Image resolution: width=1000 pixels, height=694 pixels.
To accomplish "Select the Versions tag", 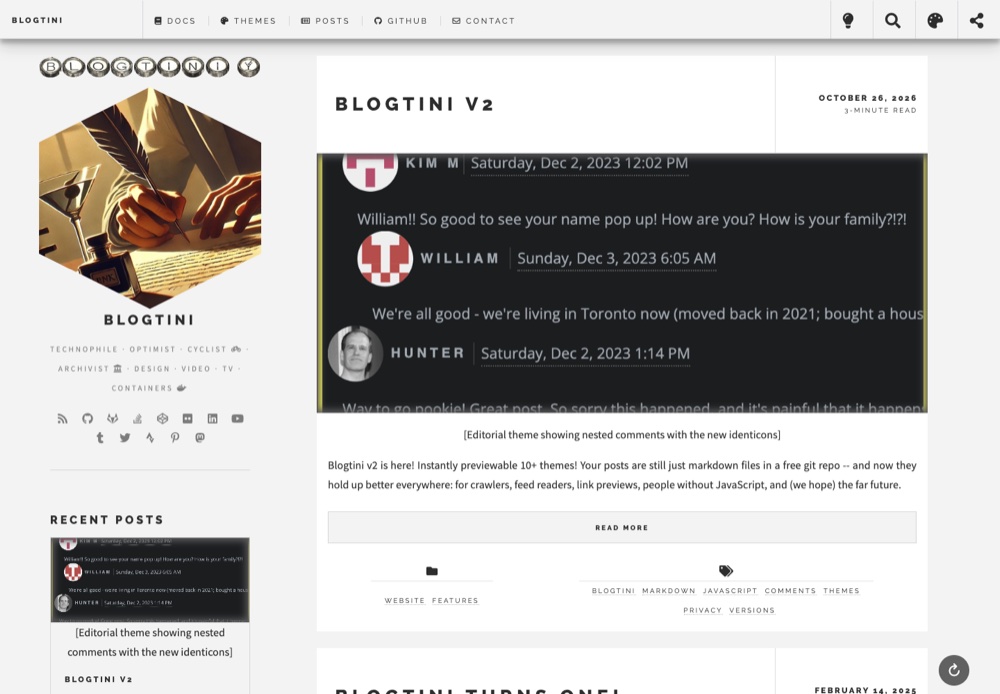I will click(752, 610).
